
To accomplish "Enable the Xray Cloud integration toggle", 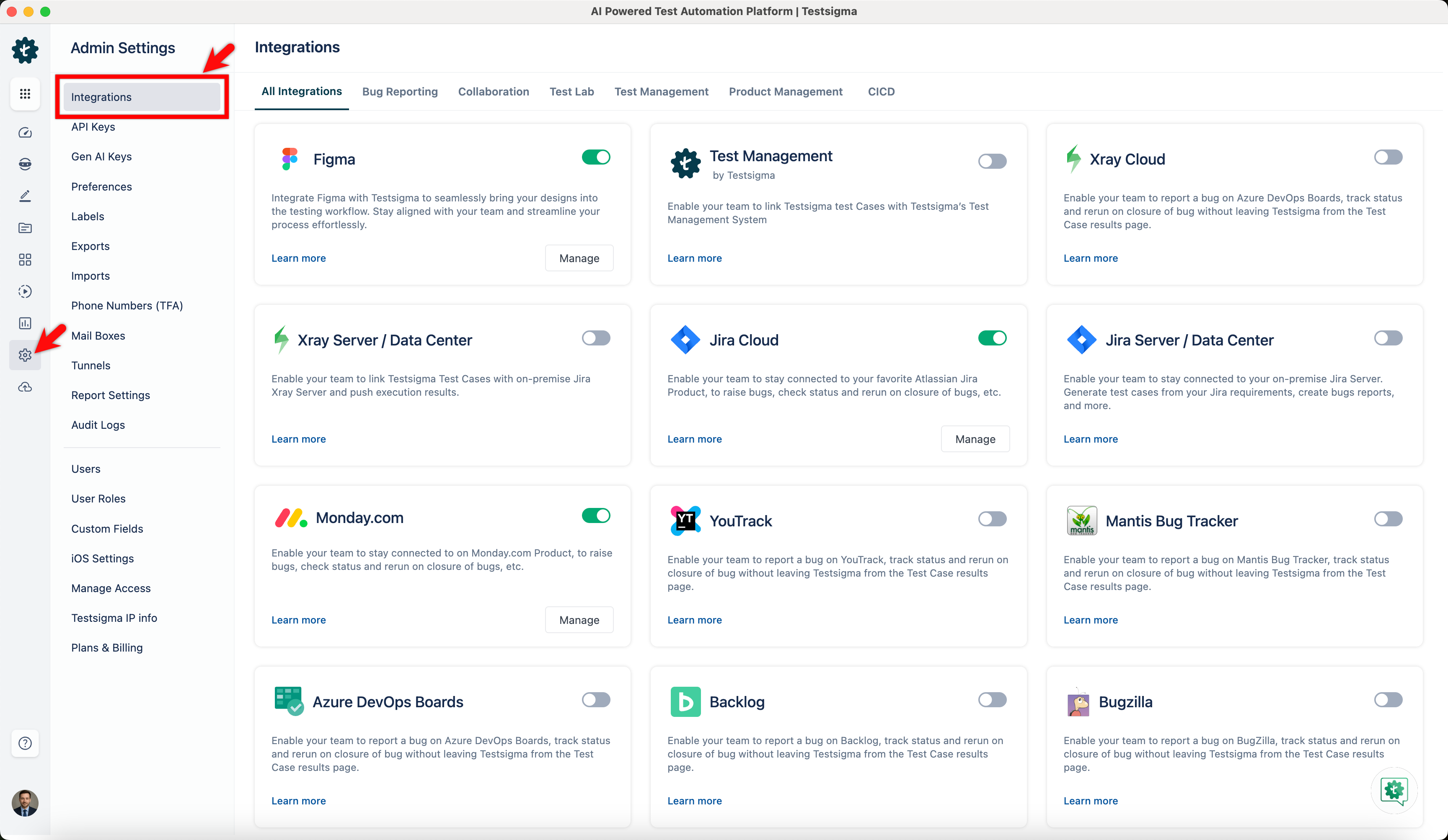I will pyautogui.click(x=1388, y=157).
